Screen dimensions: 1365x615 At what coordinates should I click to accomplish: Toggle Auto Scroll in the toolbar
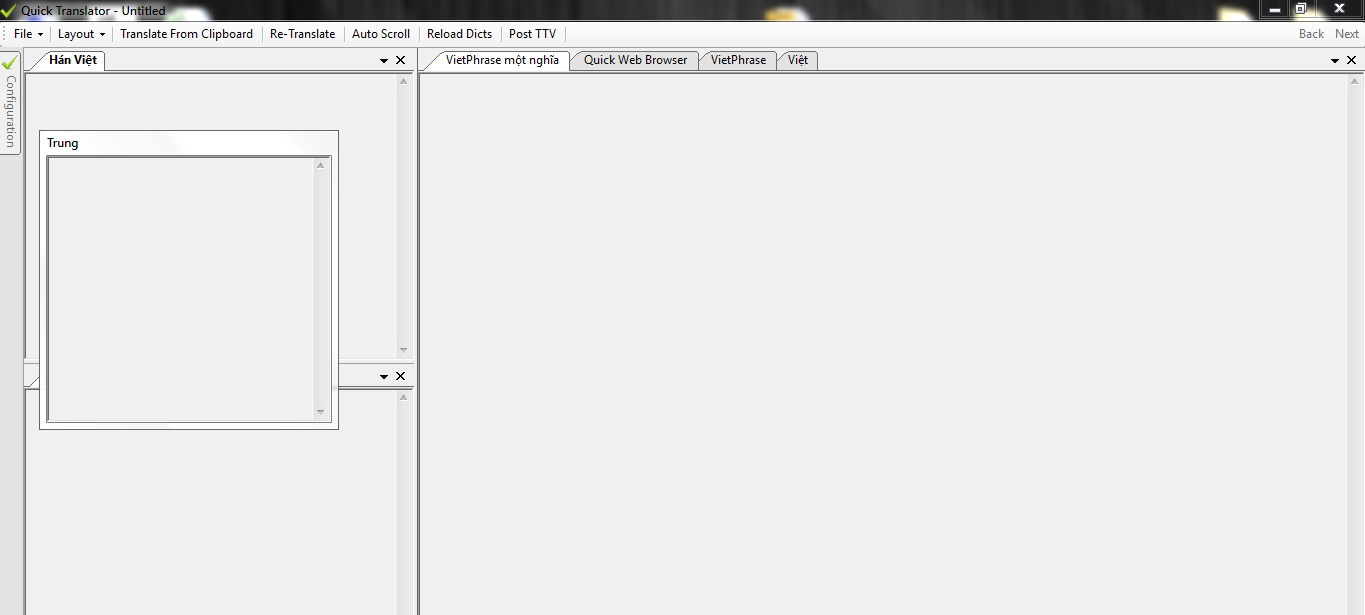pos(381,34)
